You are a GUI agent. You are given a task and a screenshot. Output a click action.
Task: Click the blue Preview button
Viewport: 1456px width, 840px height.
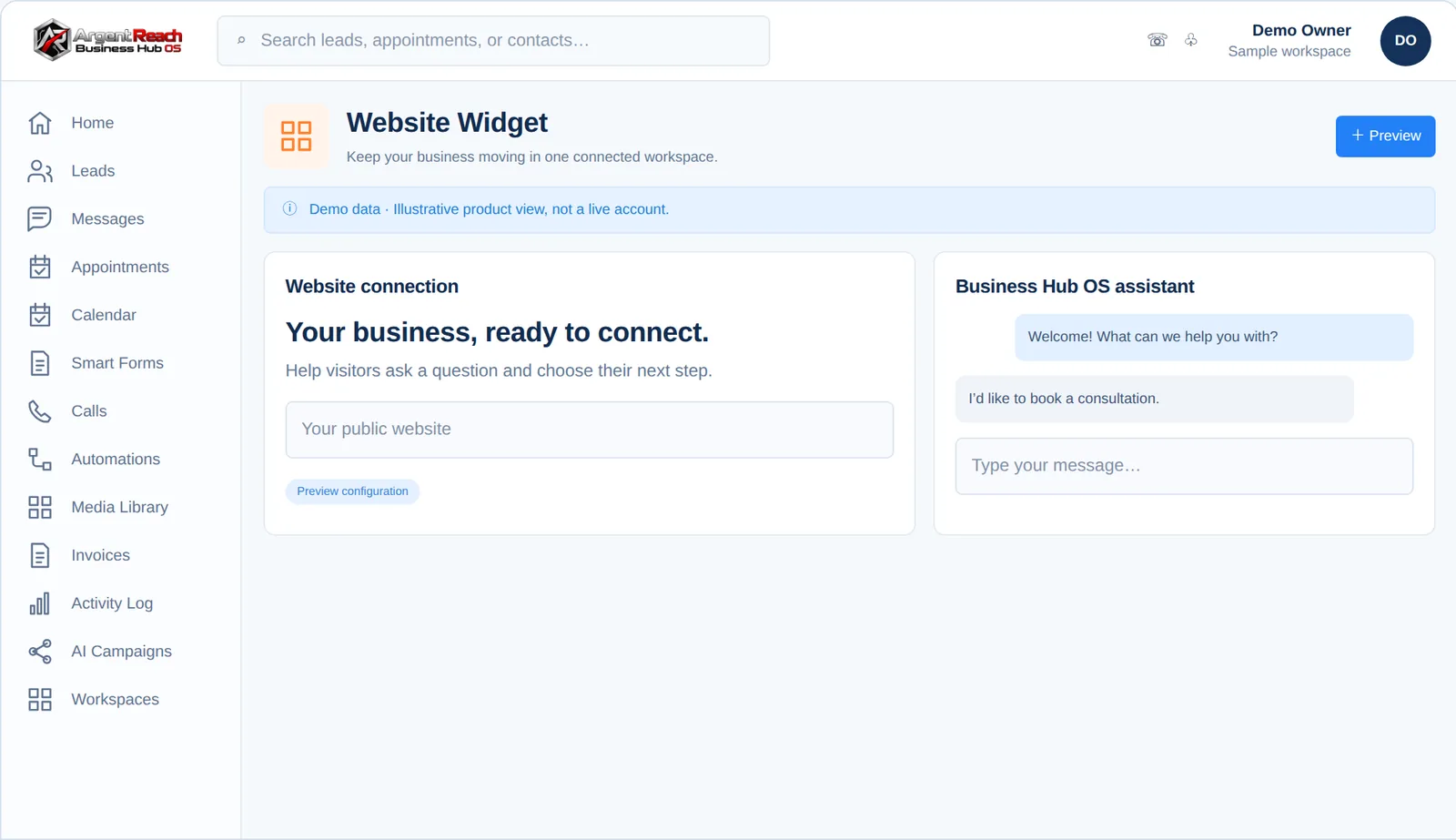click(x=1385, y=137)
